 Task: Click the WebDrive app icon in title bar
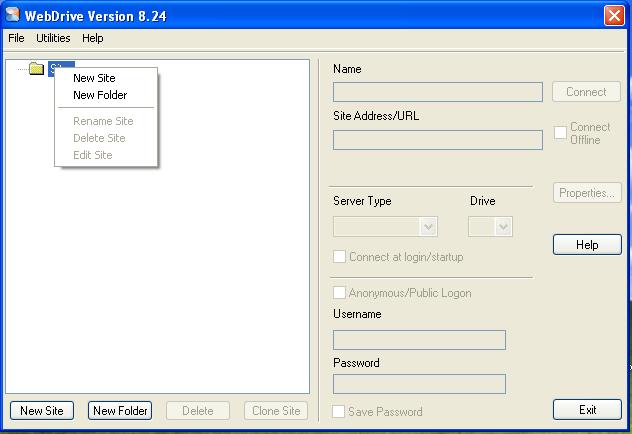[12, 15]
